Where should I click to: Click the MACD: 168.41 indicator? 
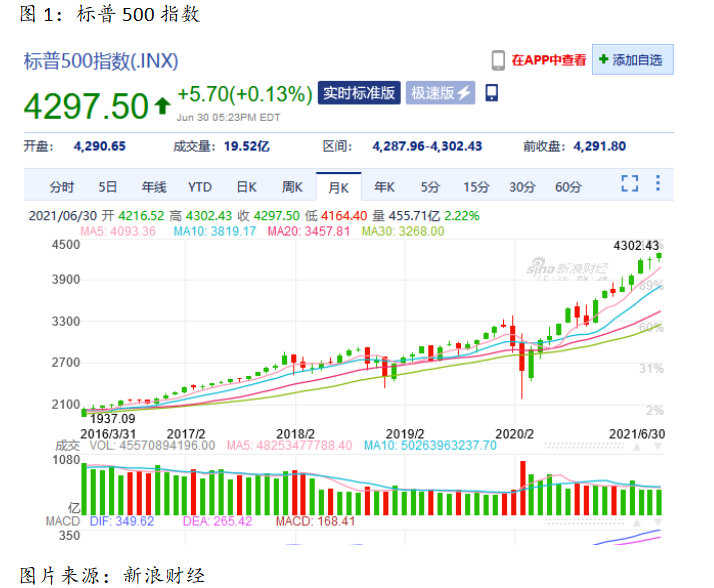[x=316, y=521]
